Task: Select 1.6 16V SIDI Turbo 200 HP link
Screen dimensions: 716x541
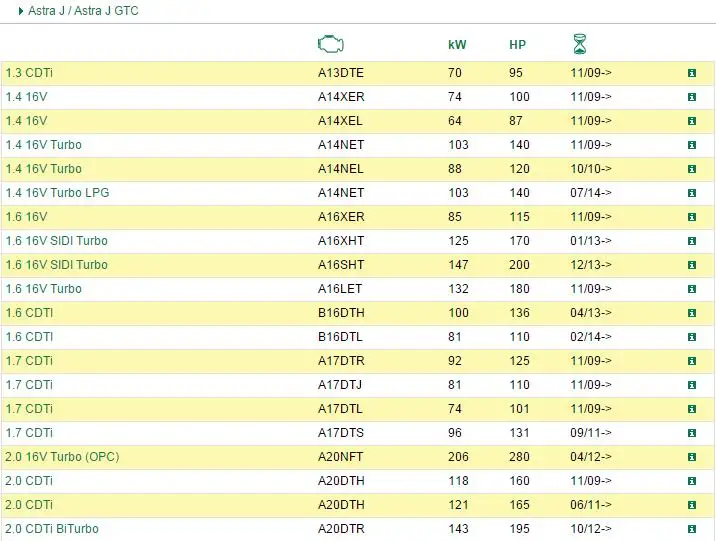Action: tap(57, 265)
